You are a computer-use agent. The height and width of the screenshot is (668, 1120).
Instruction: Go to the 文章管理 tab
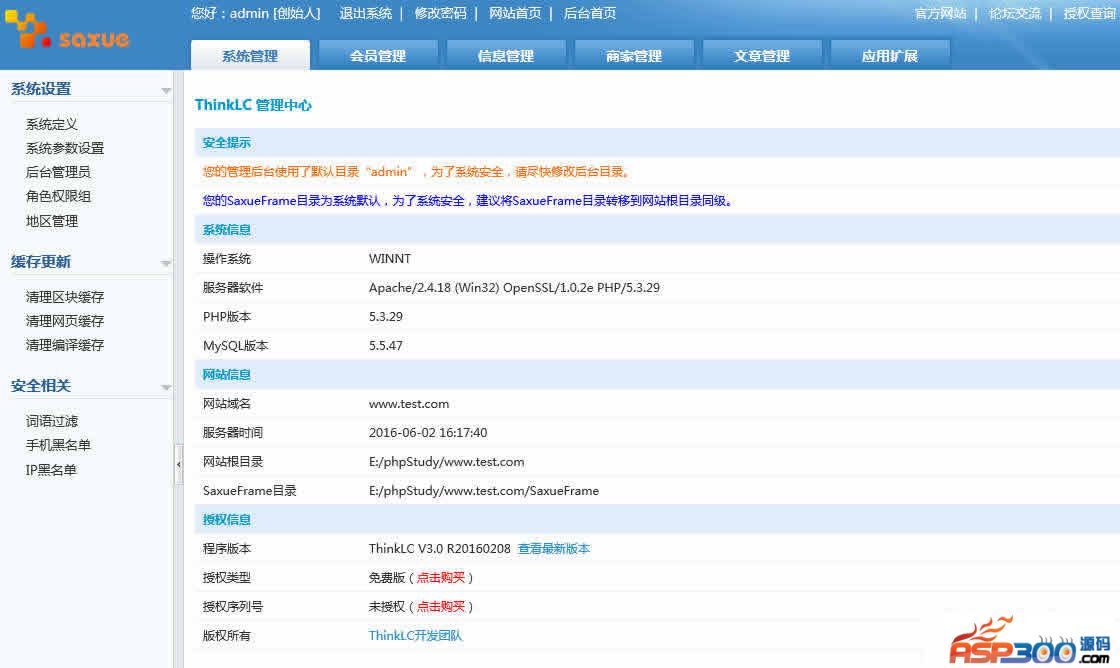(x=762, y=56)
